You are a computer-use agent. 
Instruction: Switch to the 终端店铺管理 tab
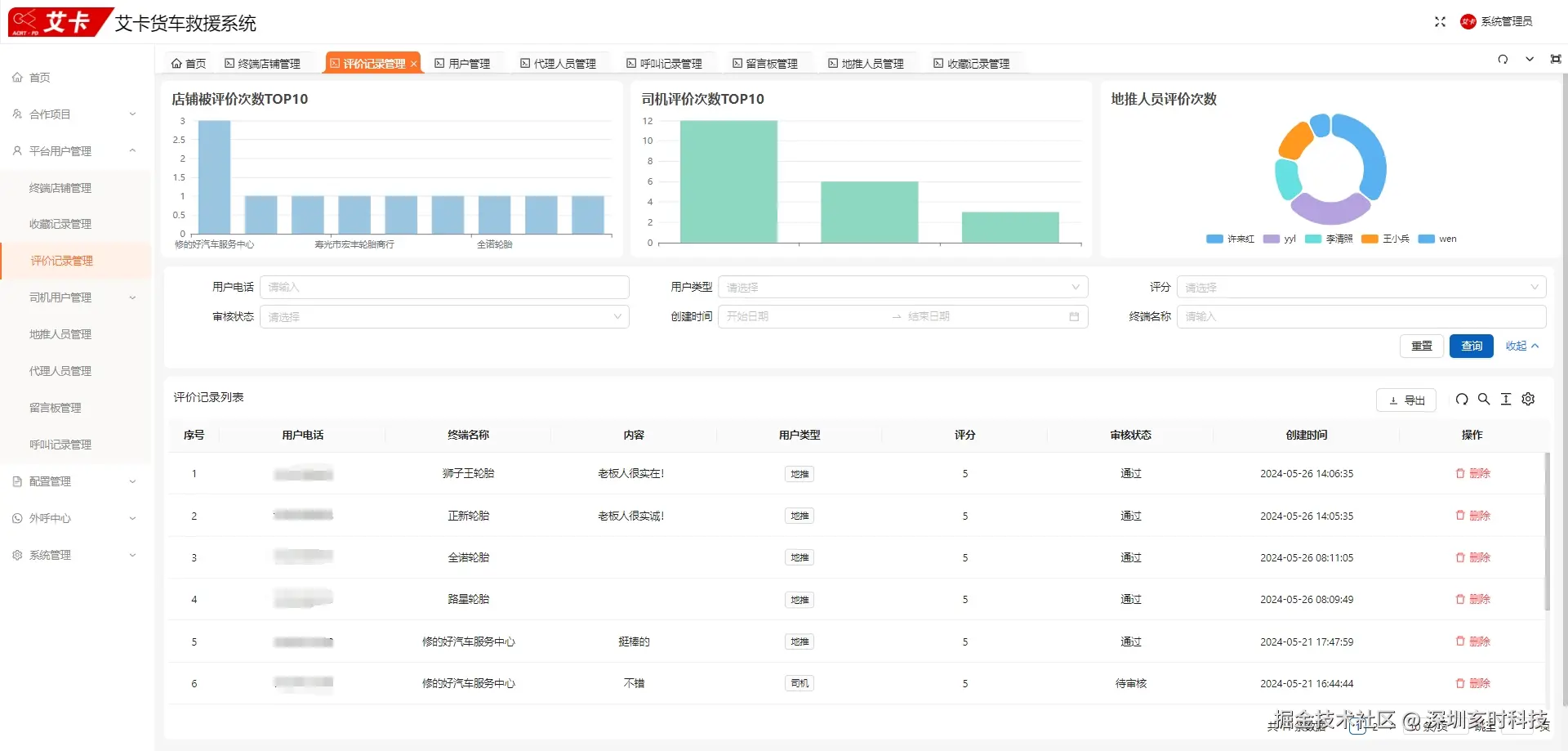263,64
